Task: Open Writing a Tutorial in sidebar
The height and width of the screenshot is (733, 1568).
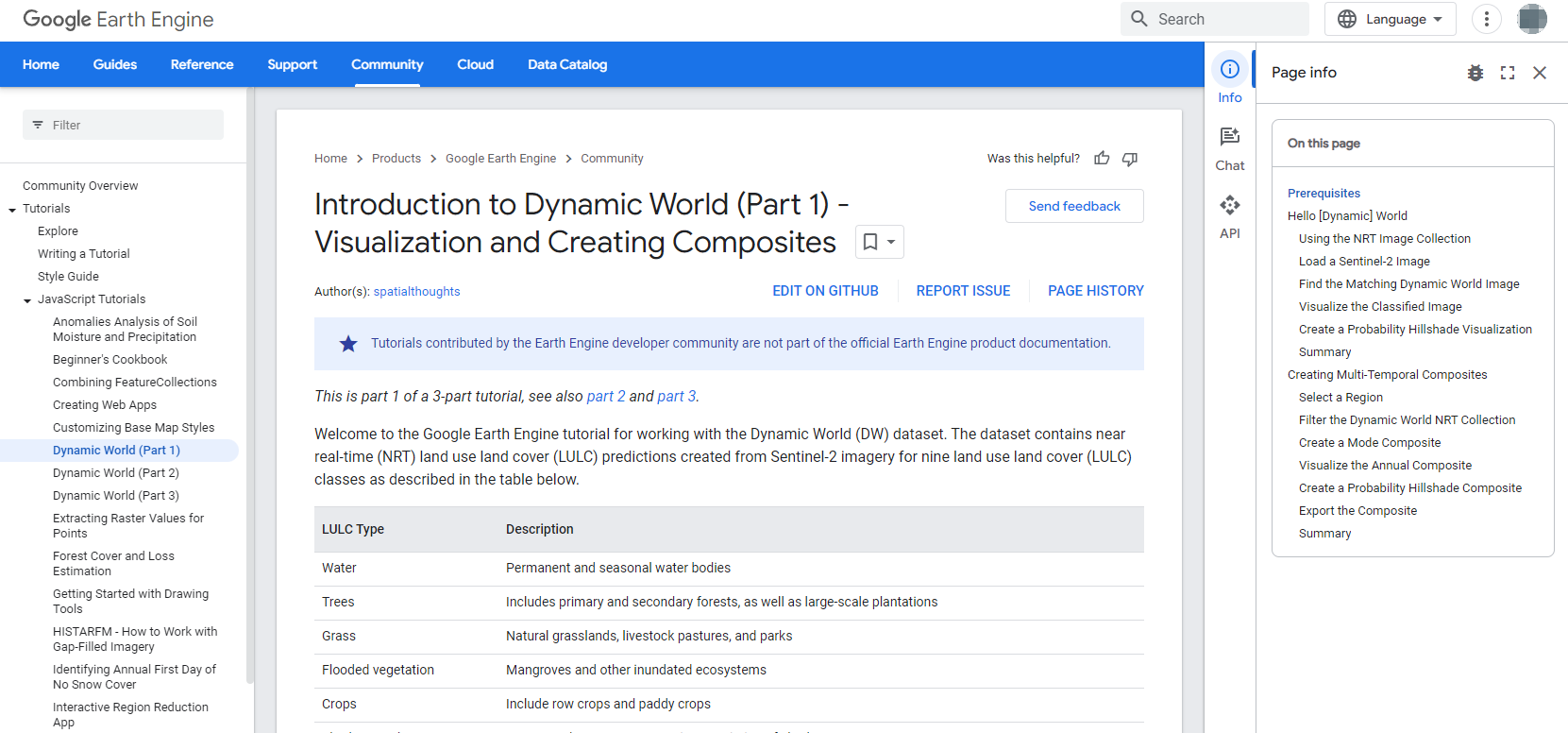Action: [84, 254]
